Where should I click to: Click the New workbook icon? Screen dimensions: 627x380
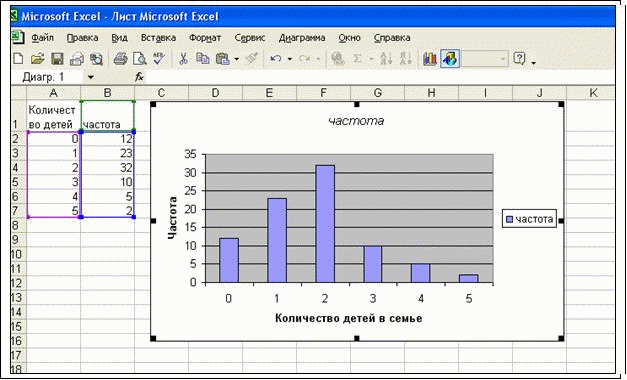[x=18, y=59]
